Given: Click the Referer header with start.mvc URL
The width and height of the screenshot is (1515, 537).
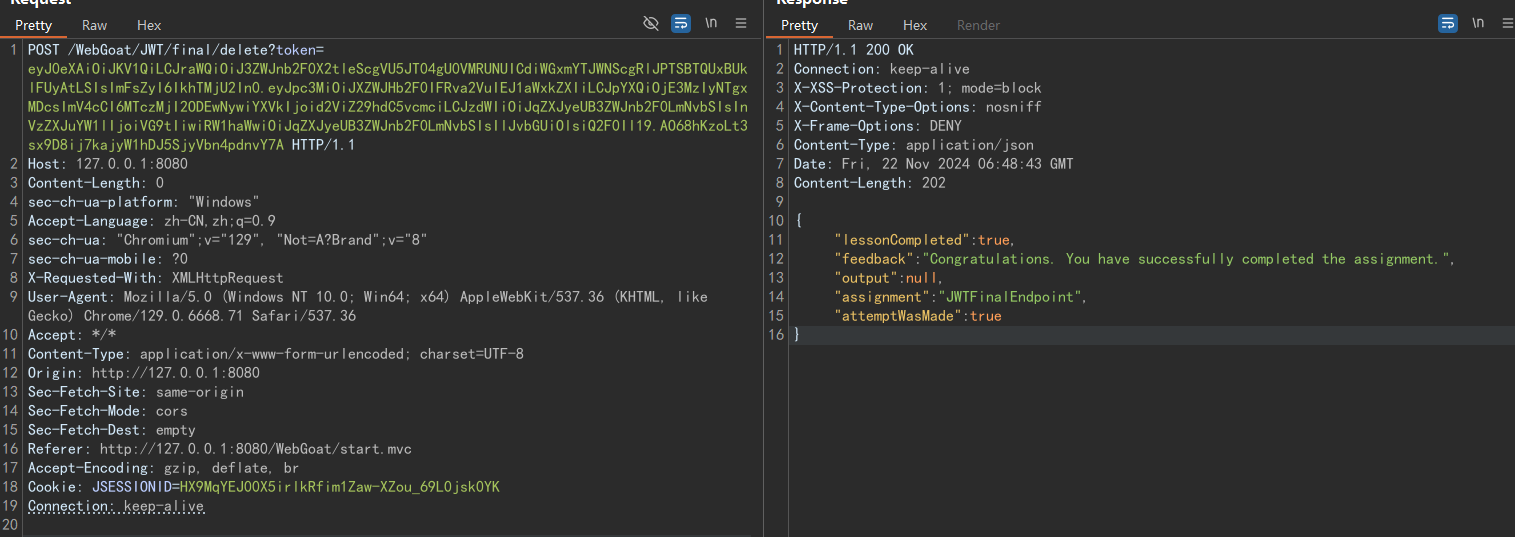Looking at the screenshot, I should 220,449.
